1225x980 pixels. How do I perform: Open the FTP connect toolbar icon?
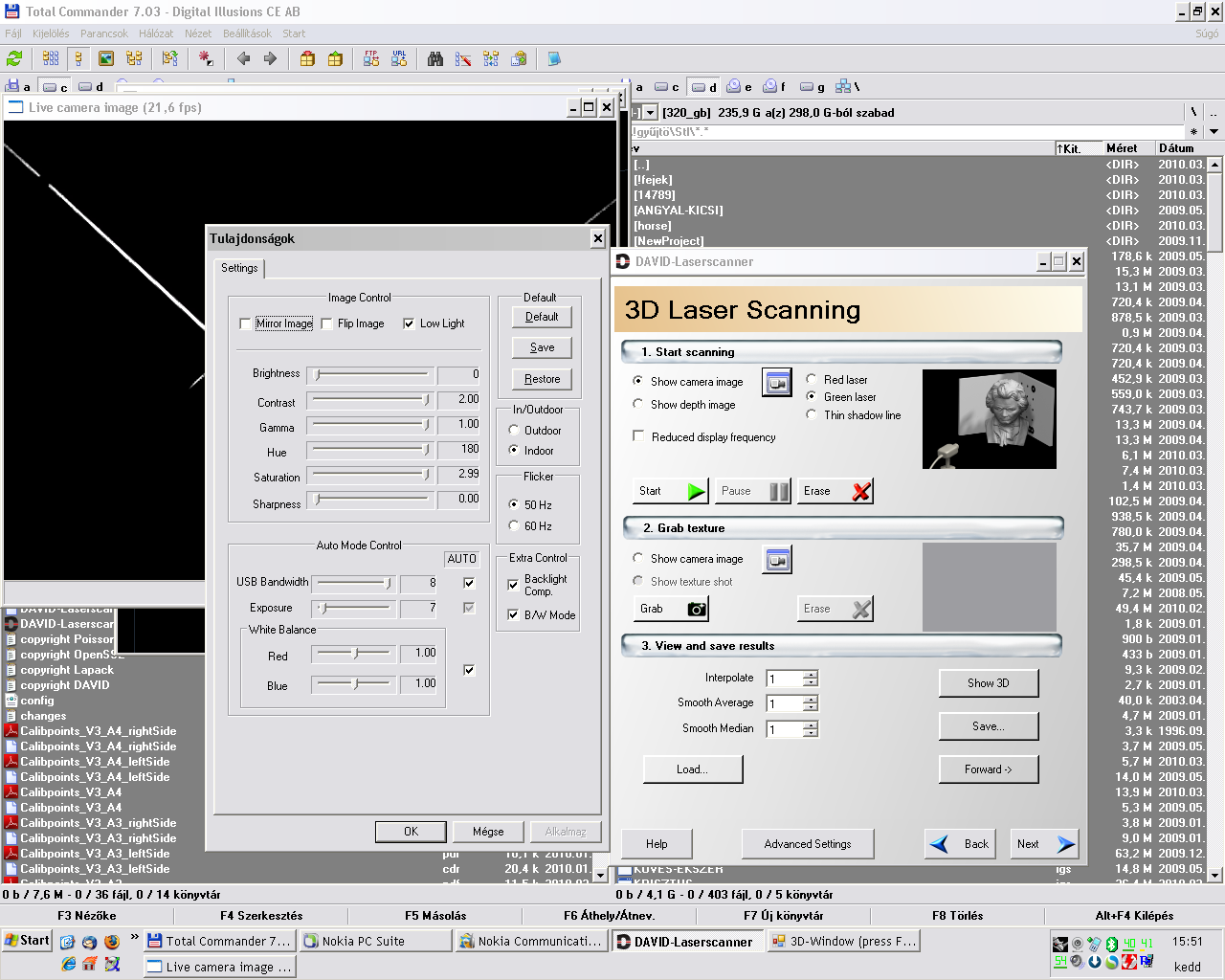[371, 59]
